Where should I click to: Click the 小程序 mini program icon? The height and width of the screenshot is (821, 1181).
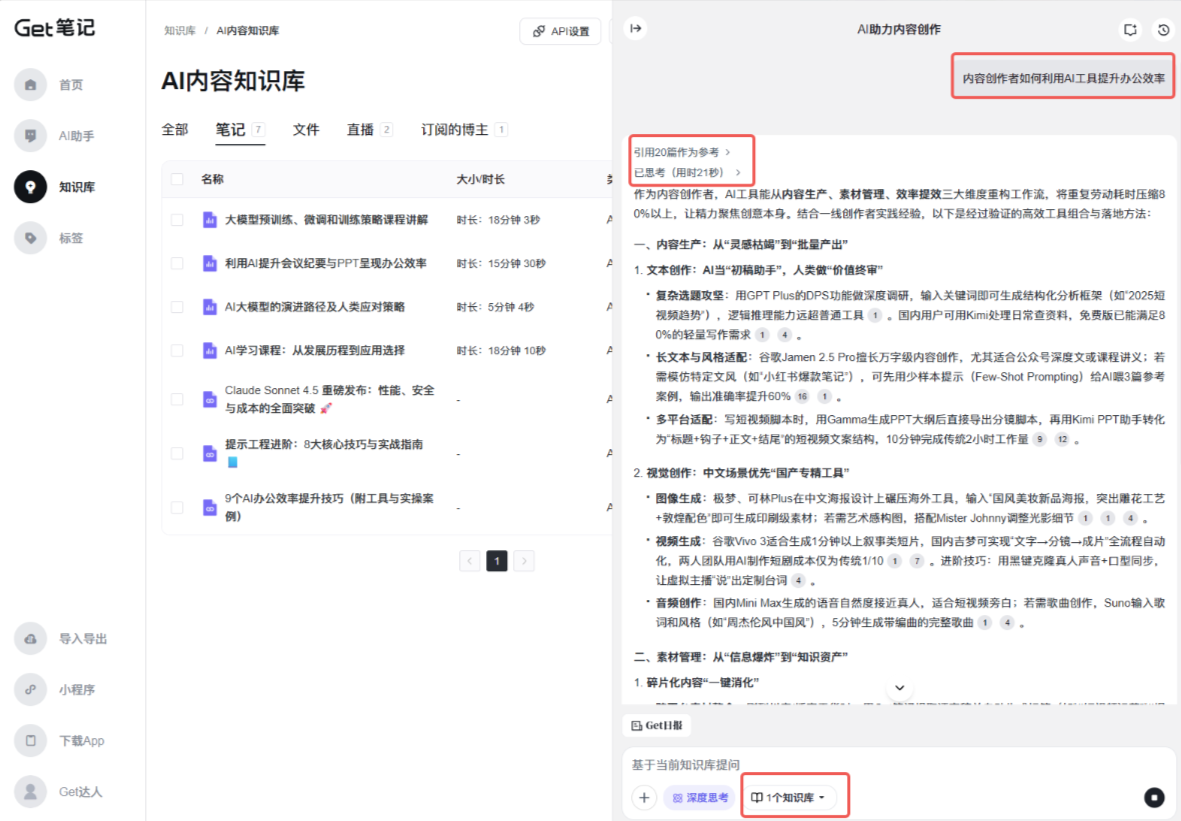pyautogui.click(x=31, y=690)
